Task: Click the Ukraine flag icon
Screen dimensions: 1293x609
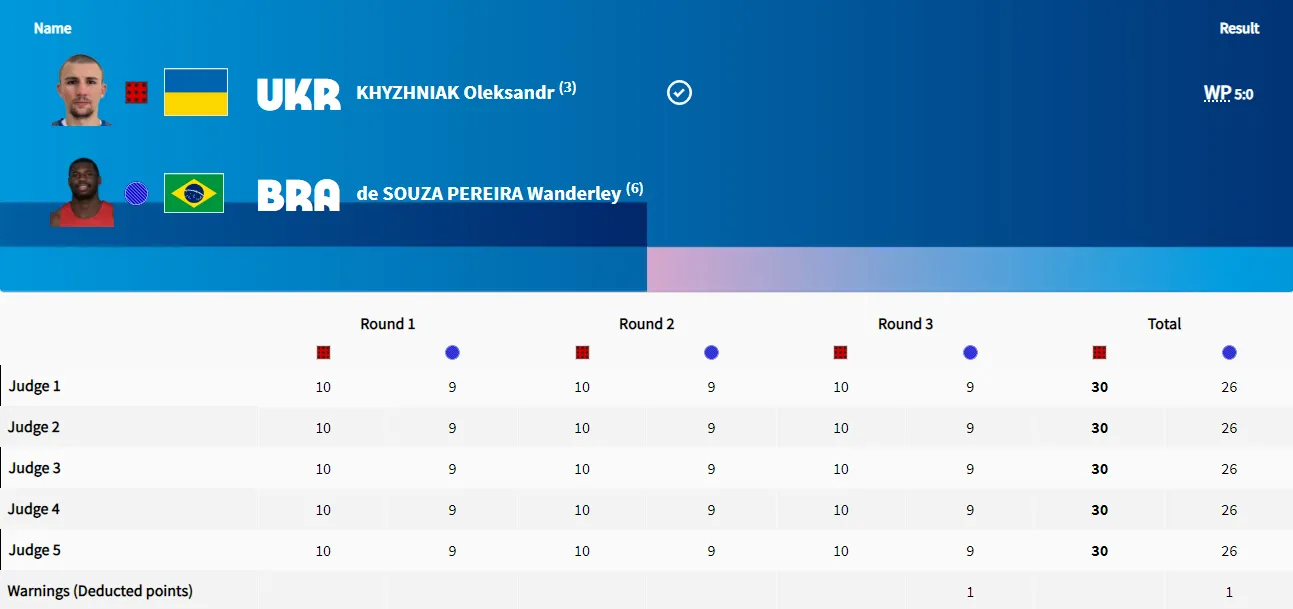Action: 196,92
